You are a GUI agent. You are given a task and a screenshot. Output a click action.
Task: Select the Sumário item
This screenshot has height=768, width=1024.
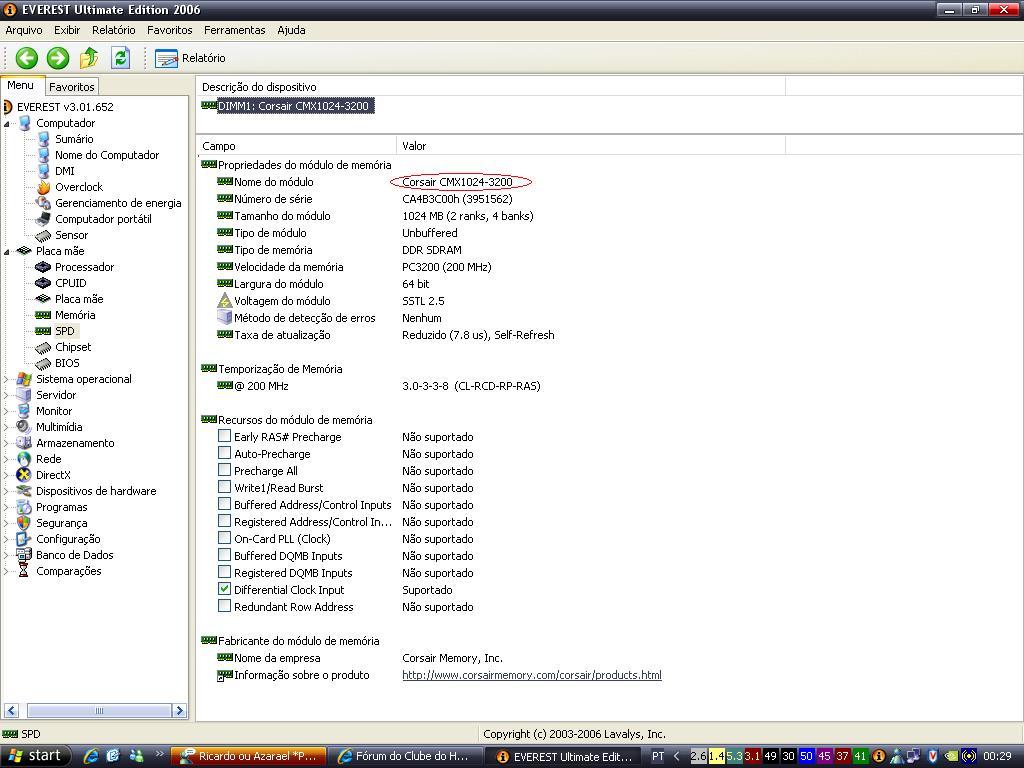(74, 139)
